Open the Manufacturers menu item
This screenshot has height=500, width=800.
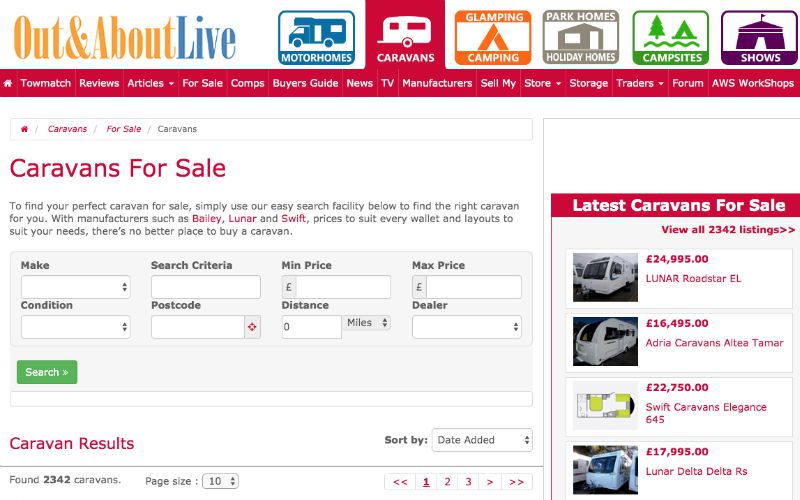click(x=437, y=83)
